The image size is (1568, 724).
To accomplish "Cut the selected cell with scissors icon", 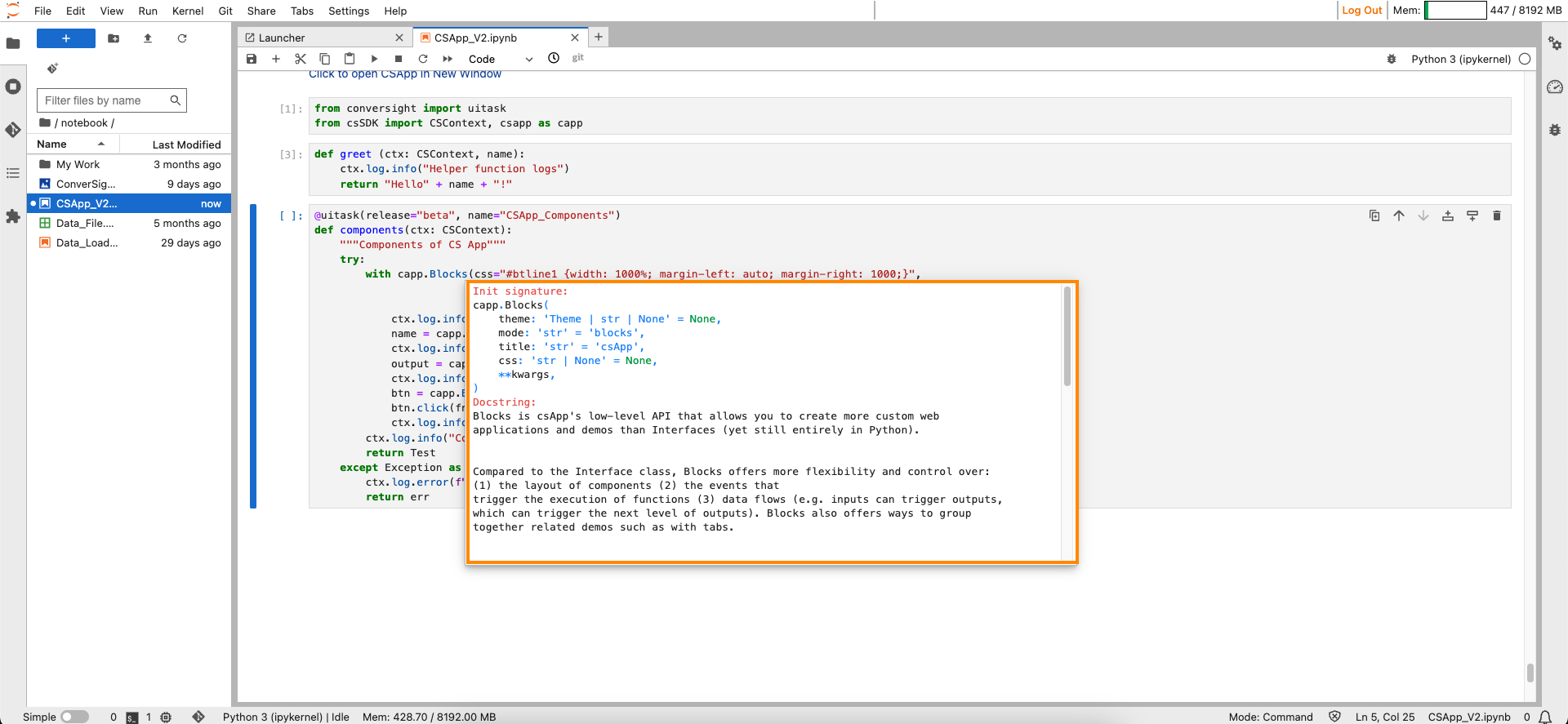I will (301, 59).
